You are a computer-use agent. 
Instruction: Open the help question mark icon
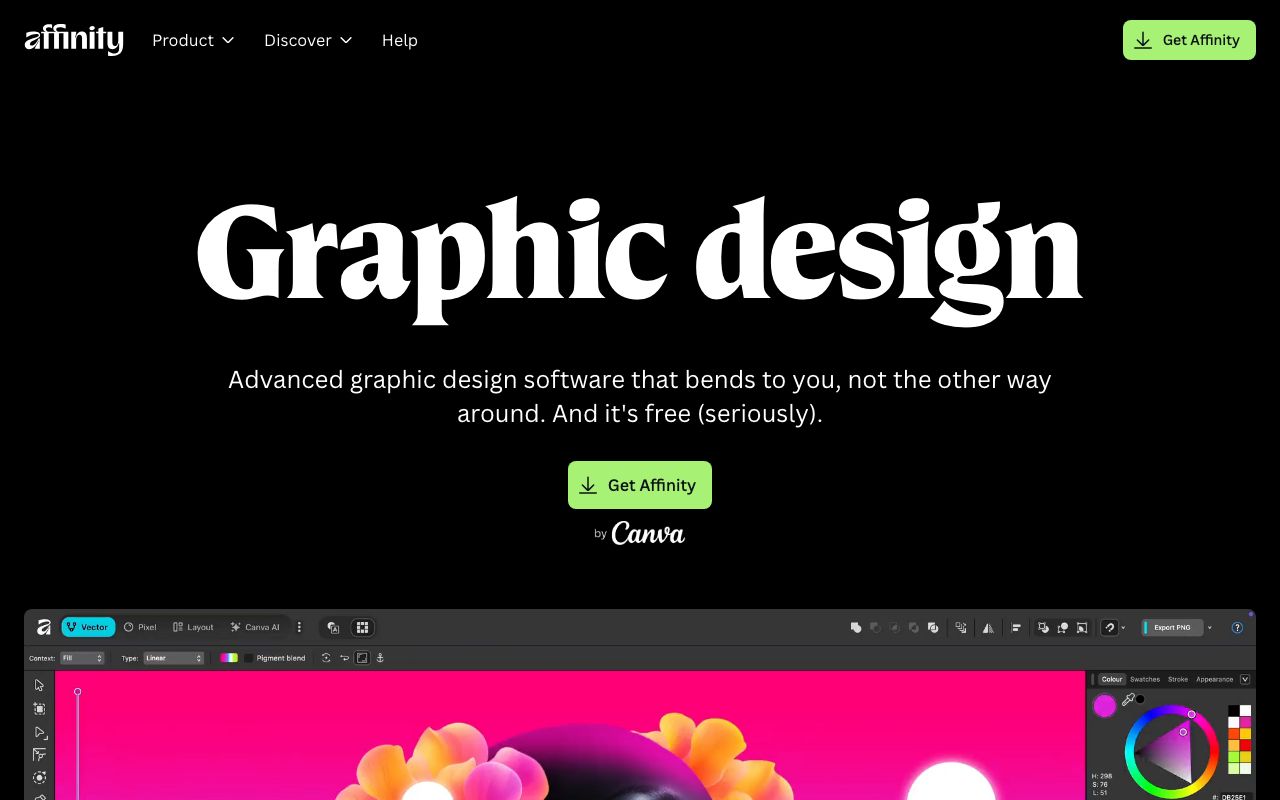tap(1238, 627)
